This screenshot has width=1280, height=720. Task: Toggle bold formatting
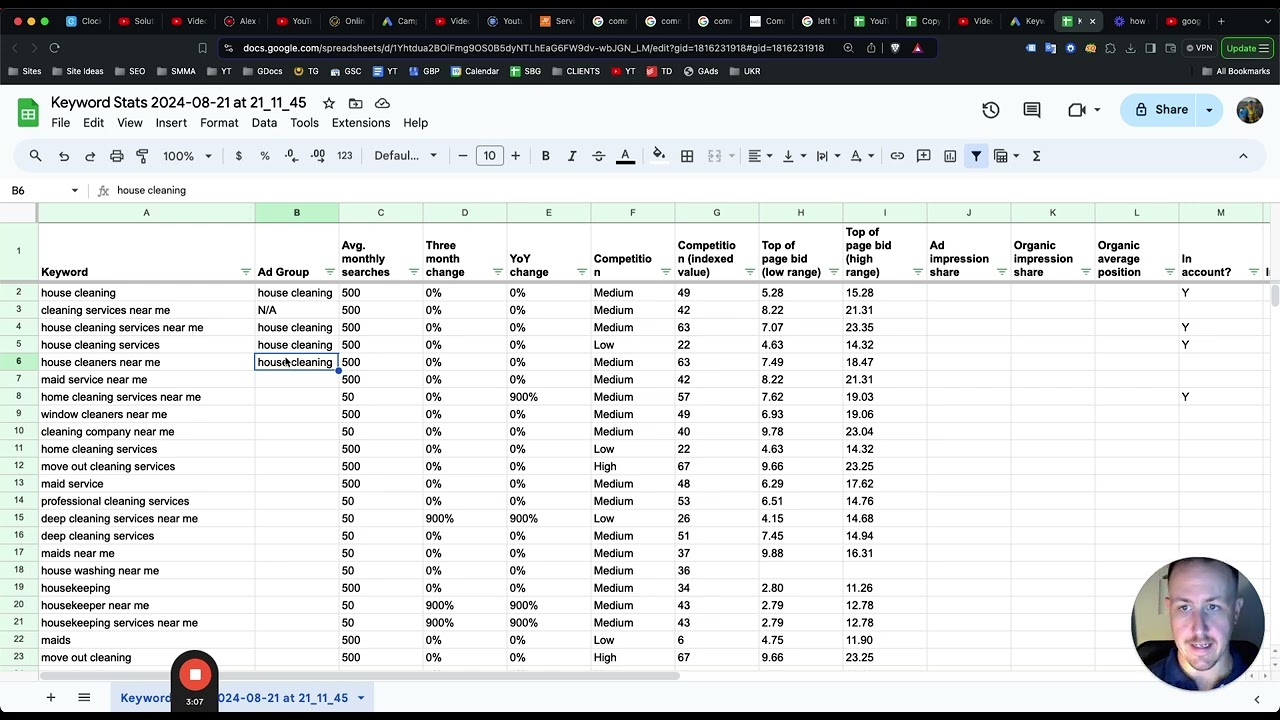coord(545,156)
